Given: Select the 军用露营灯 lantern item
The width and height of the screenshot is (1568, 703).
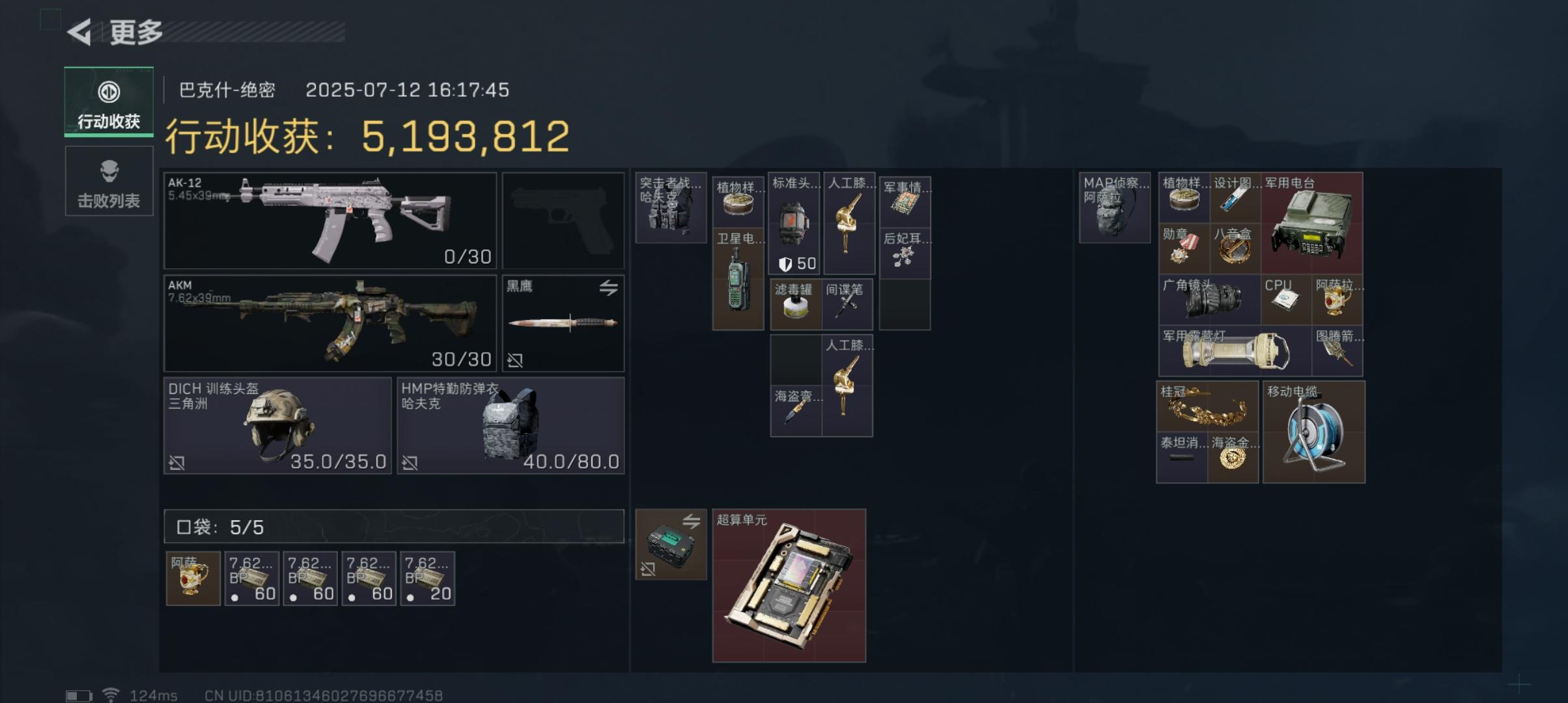Looking at the screenshot, I should point(1235,351).
